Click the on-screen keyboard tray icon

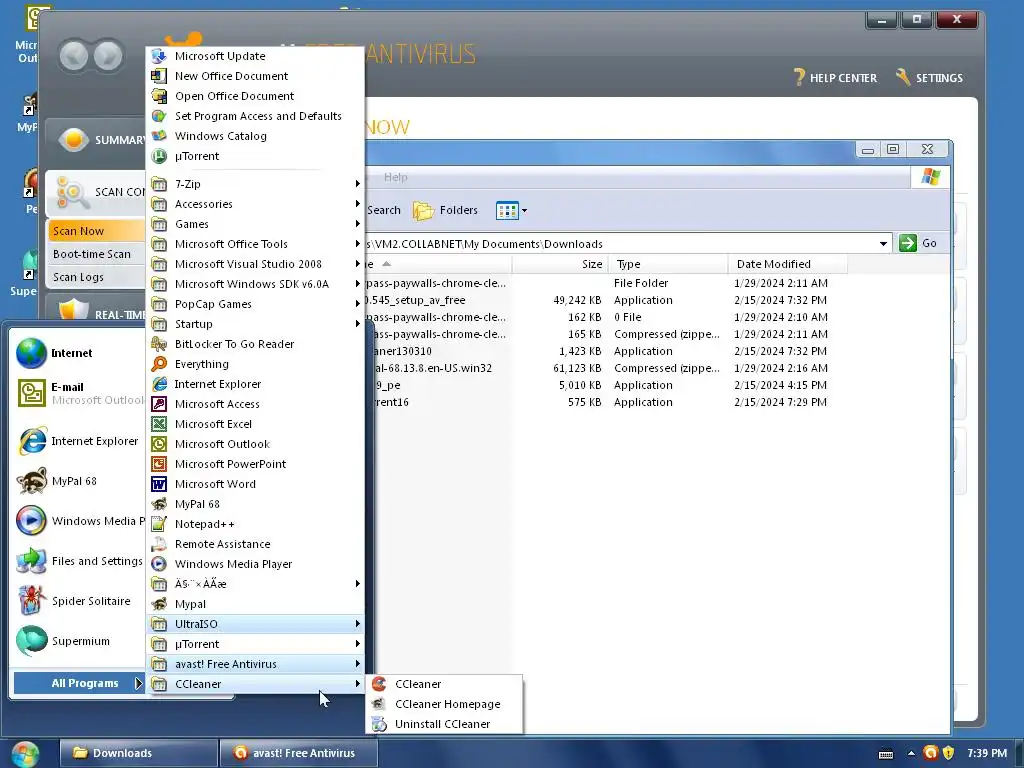(886, 754)
